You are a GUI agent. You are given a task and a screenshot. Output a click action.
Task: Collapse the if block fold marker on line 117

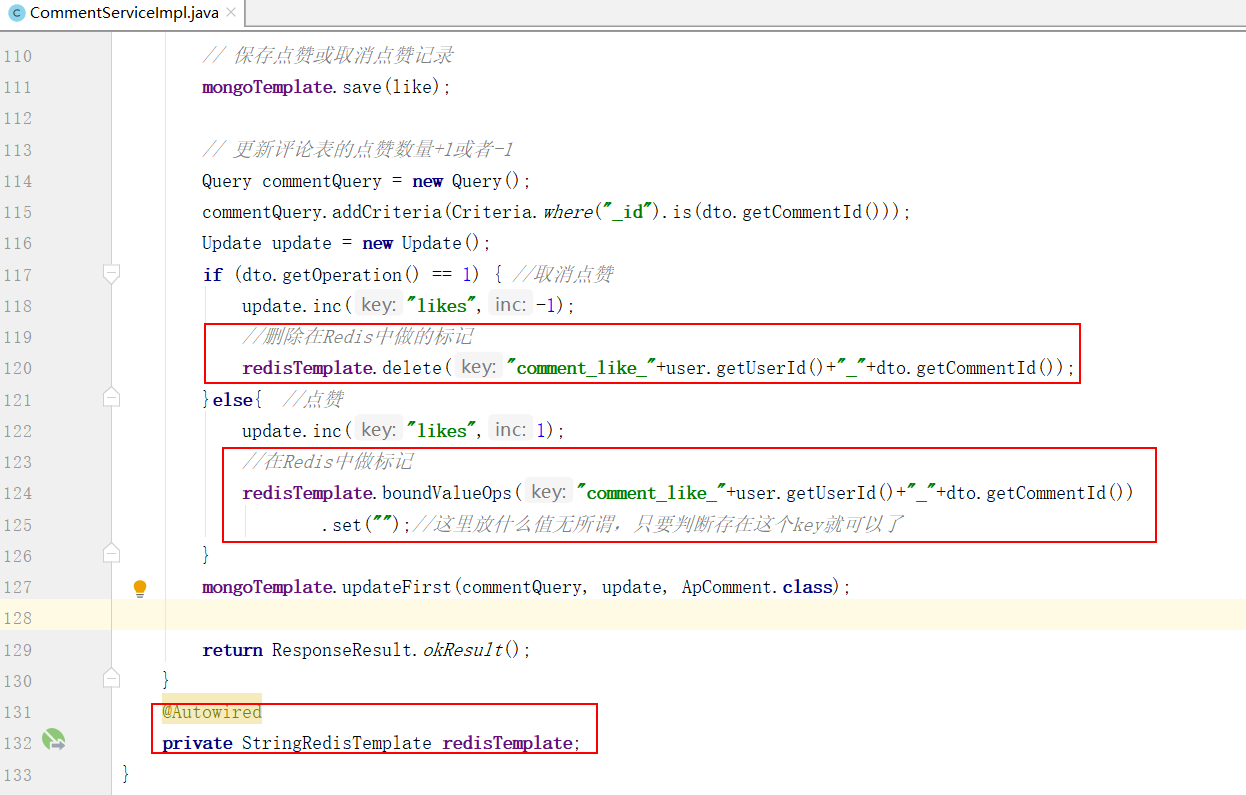112,273
